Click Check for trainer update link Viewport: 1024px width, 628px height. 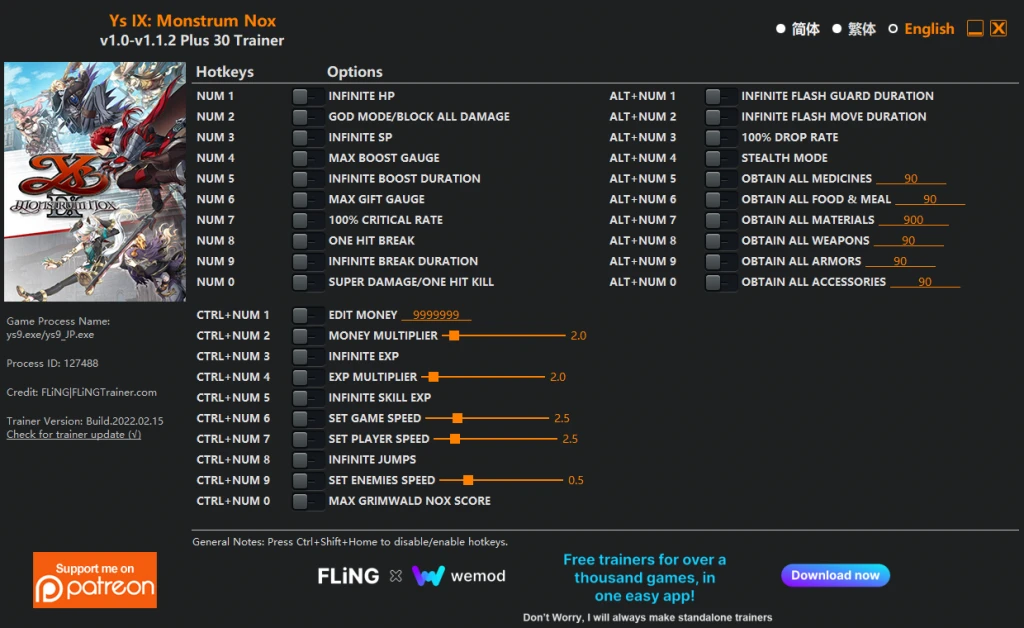(x=73, y=435)
